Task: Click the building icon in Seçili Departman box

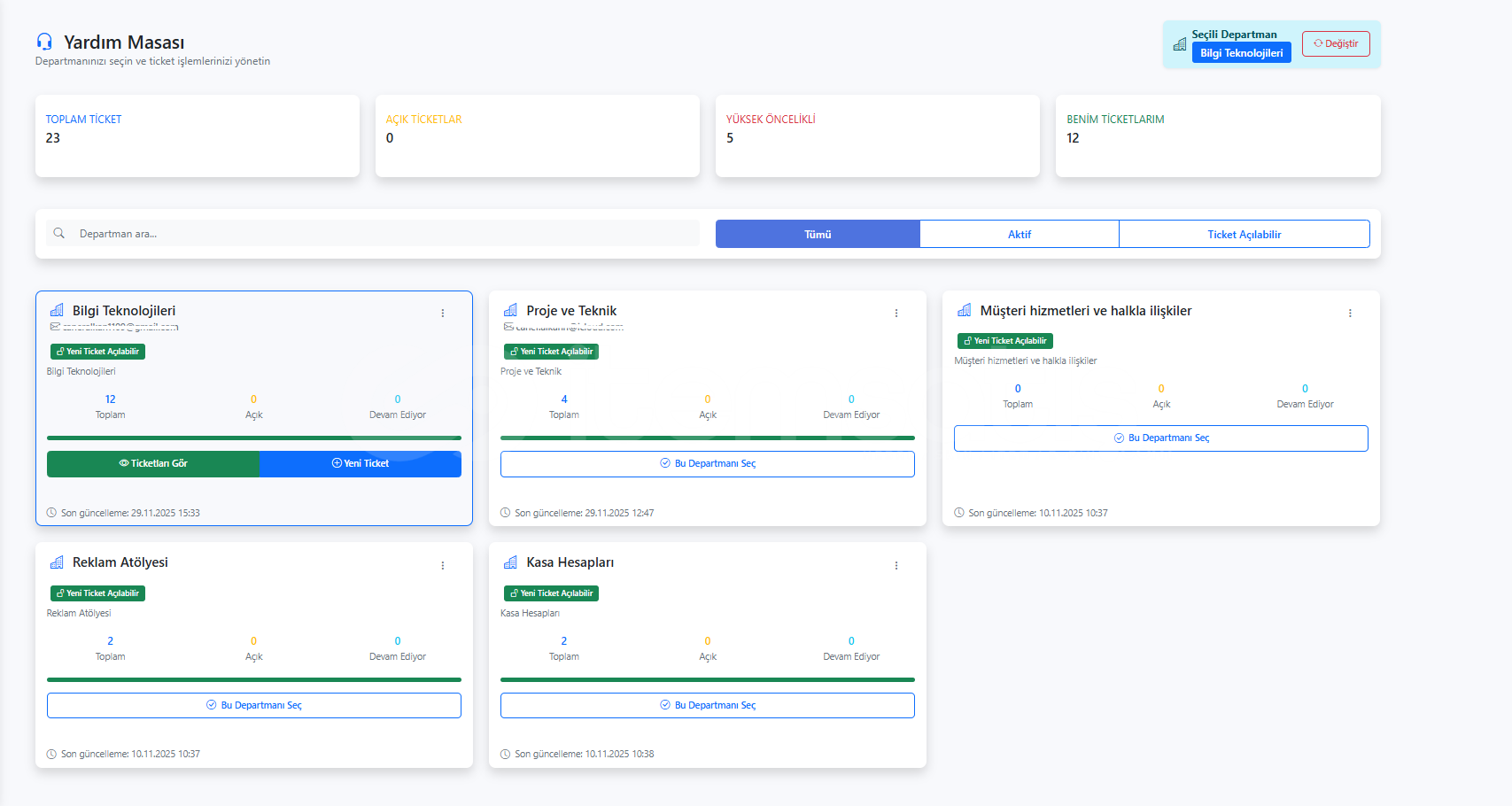Action: pos(1179,44)
